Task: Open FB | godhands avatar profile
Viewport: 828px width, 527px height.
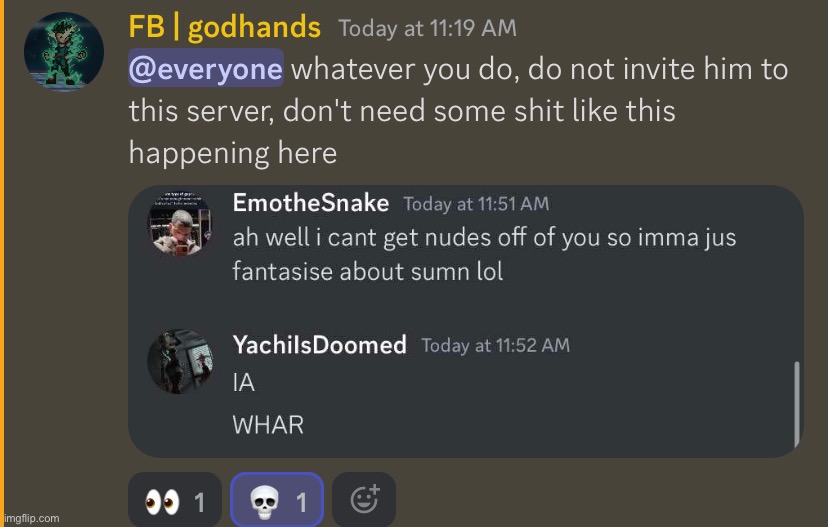Action: 63,52
